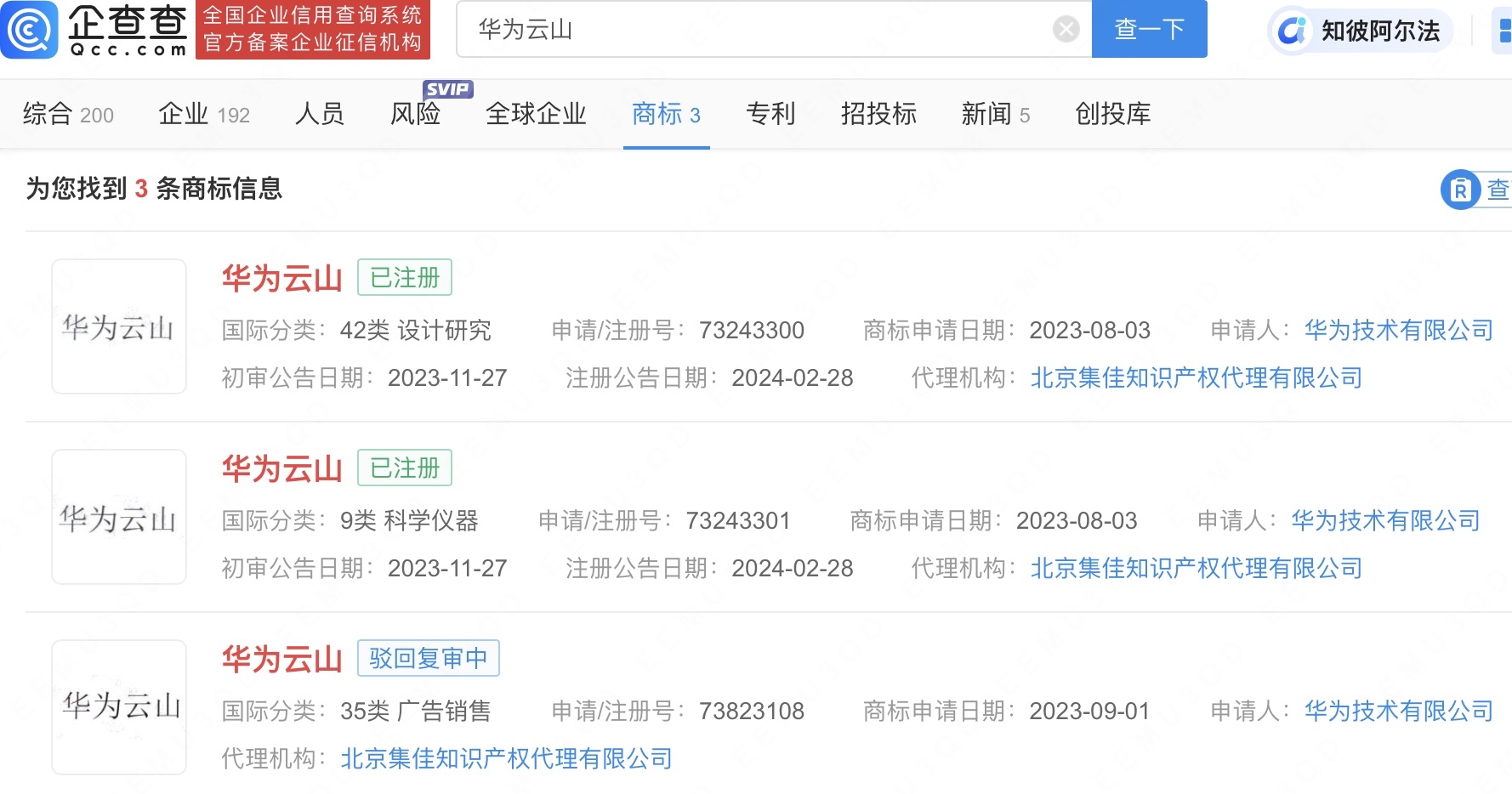Open trademark thumbnail for class 42 entry

point(119,326)
